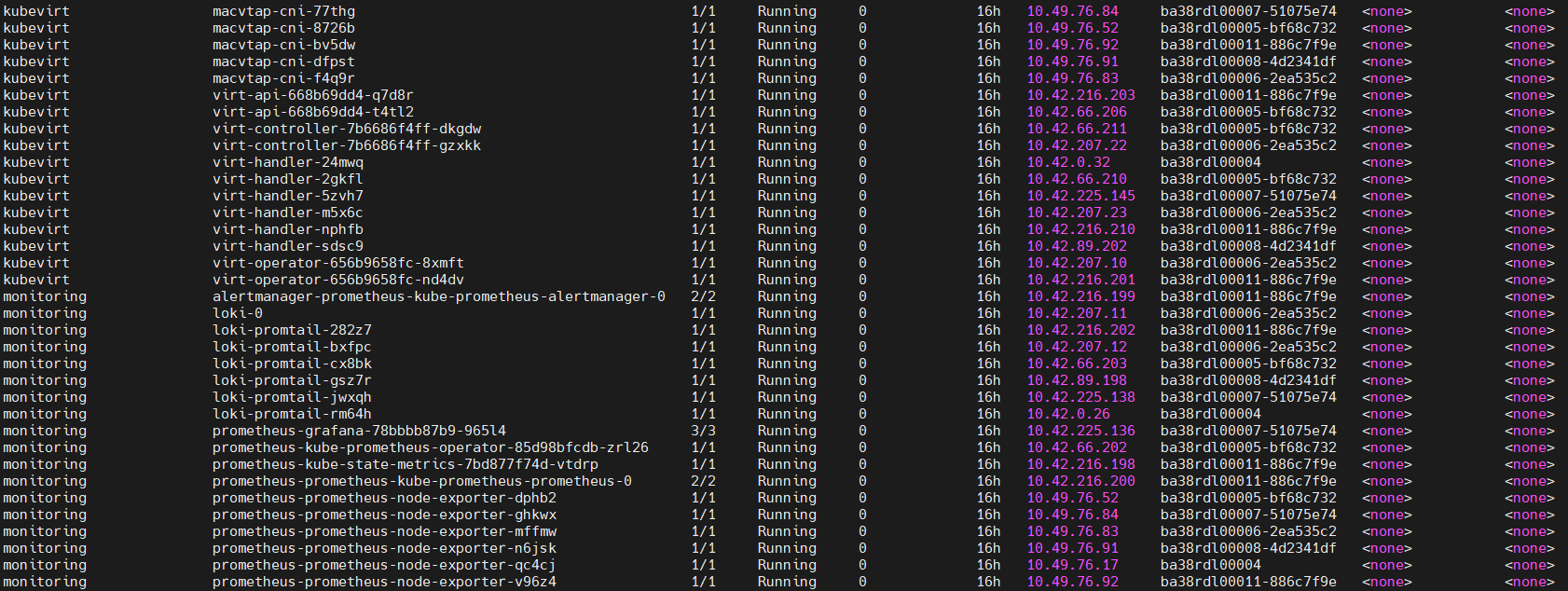Viewport: 1568px width, 591px height.
Task: Select IP address 10.42.207.10
Action: point(1077,263)
